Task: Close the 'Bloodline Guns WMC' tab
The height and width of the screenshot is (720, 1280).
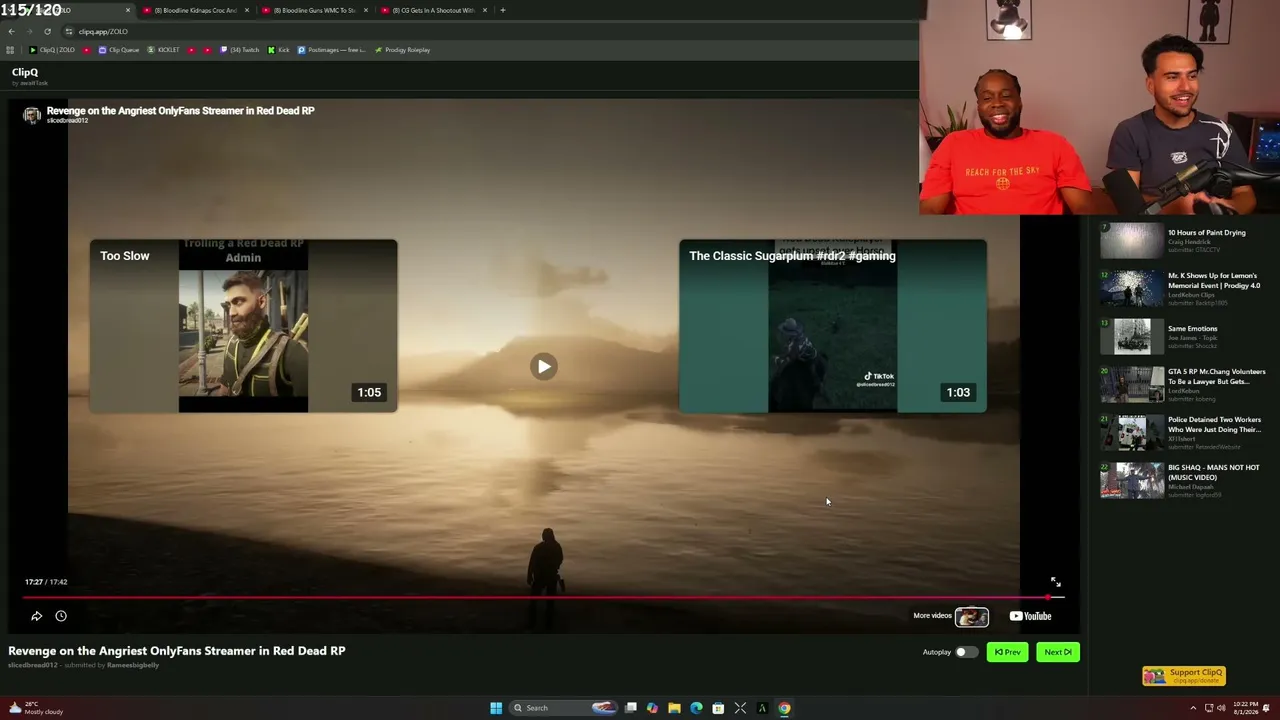Action: [x=366, y=10]
